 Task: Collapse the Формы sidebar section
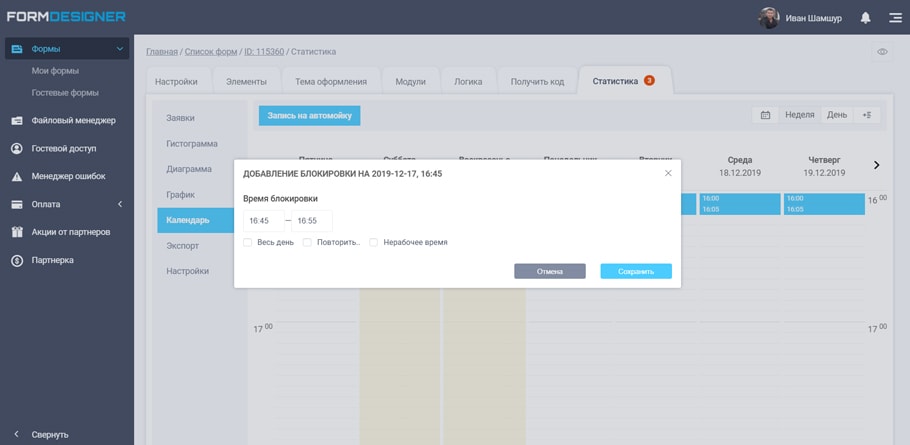click(120, 49)
